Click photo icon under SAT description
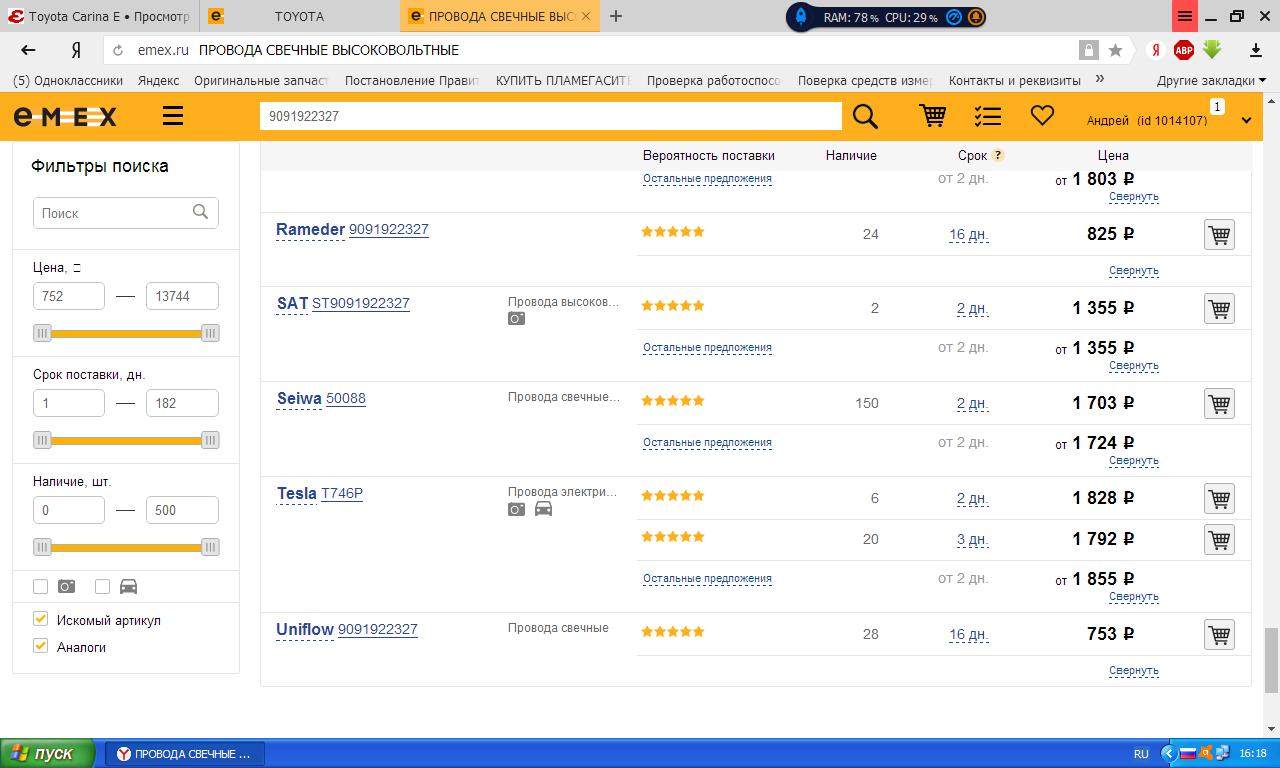 pos(516,319)
